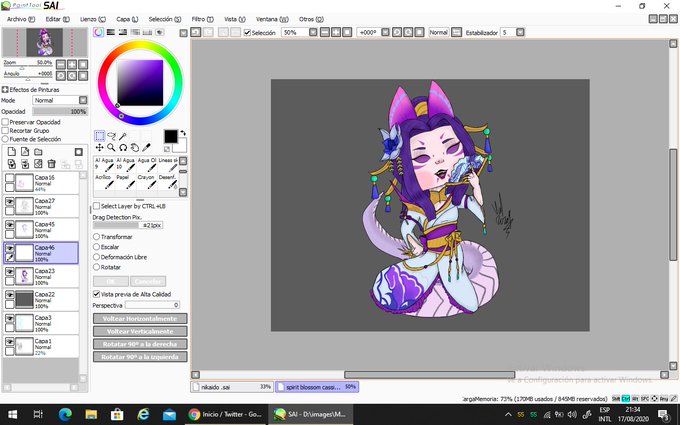Select the magnifier zoom tool
The width and height of the screenshot is (680, 425).
(111, 147)
